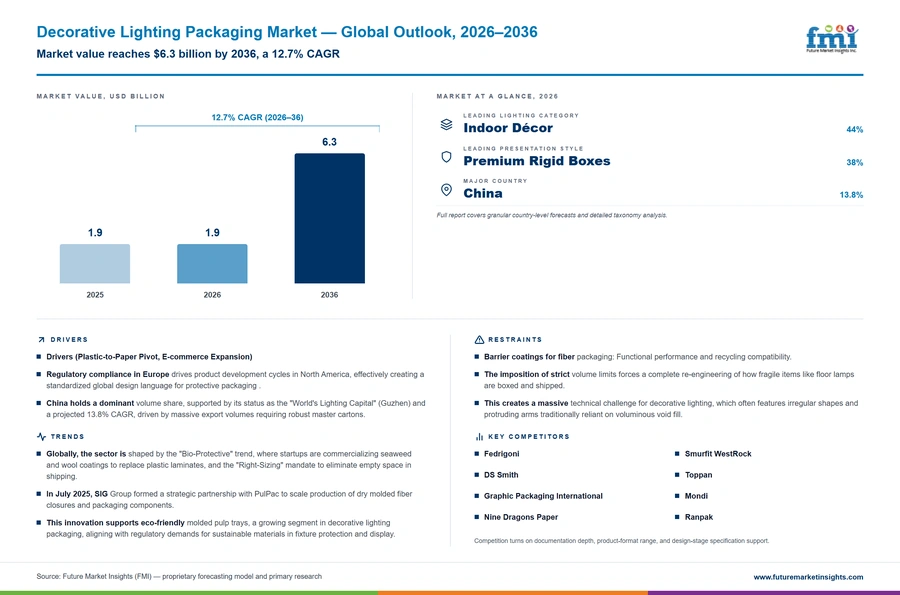This screenshot has width=900, height=595.
Task: Click the layers icon beside Indoor Décor
Action: point(446,125)
